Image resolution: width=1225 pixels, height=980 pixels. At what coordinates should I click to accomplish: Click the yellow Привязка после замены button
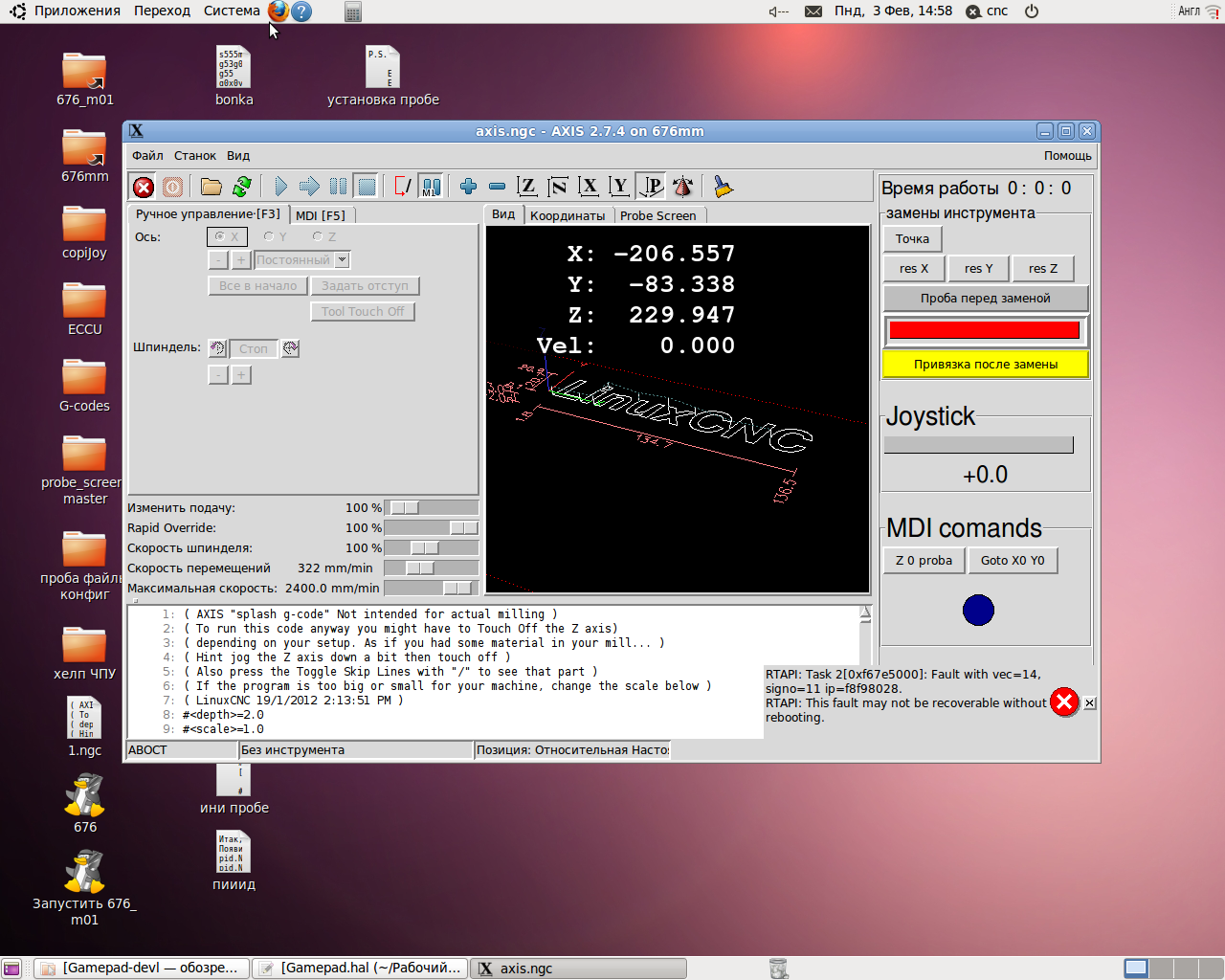coord(985,365)
